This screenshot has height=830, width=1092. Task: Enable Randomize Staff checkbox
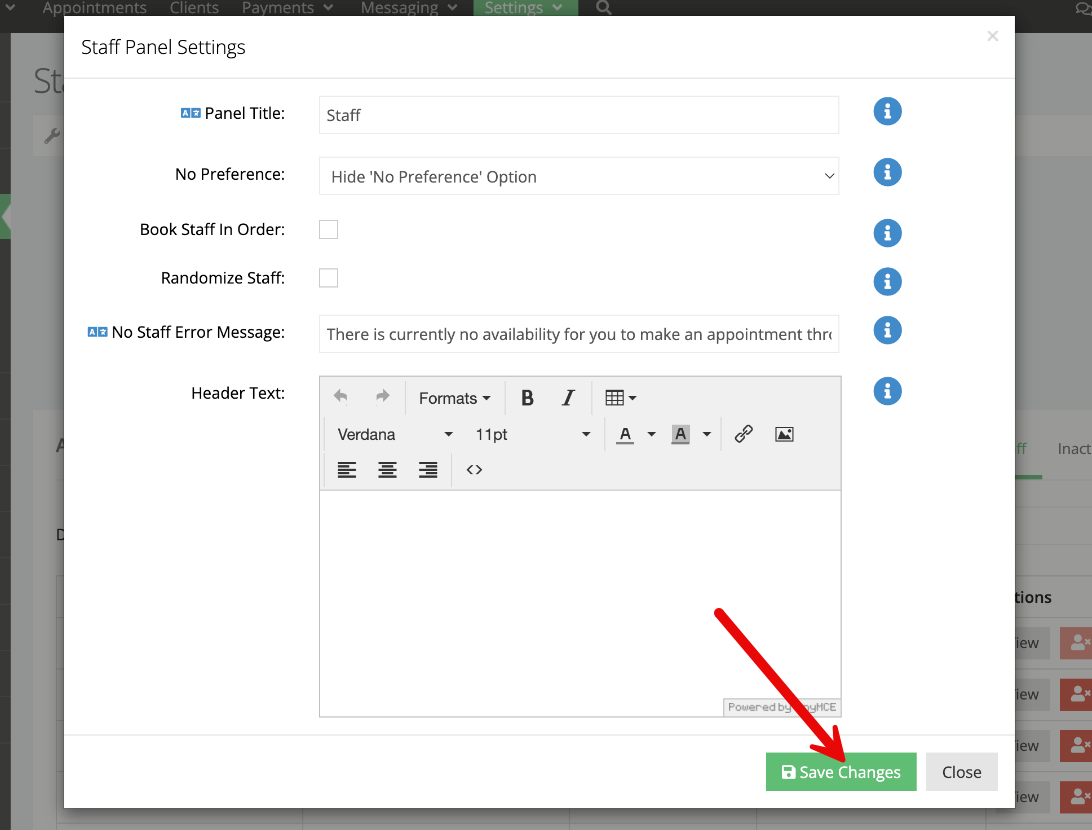[x=329, y=278]
